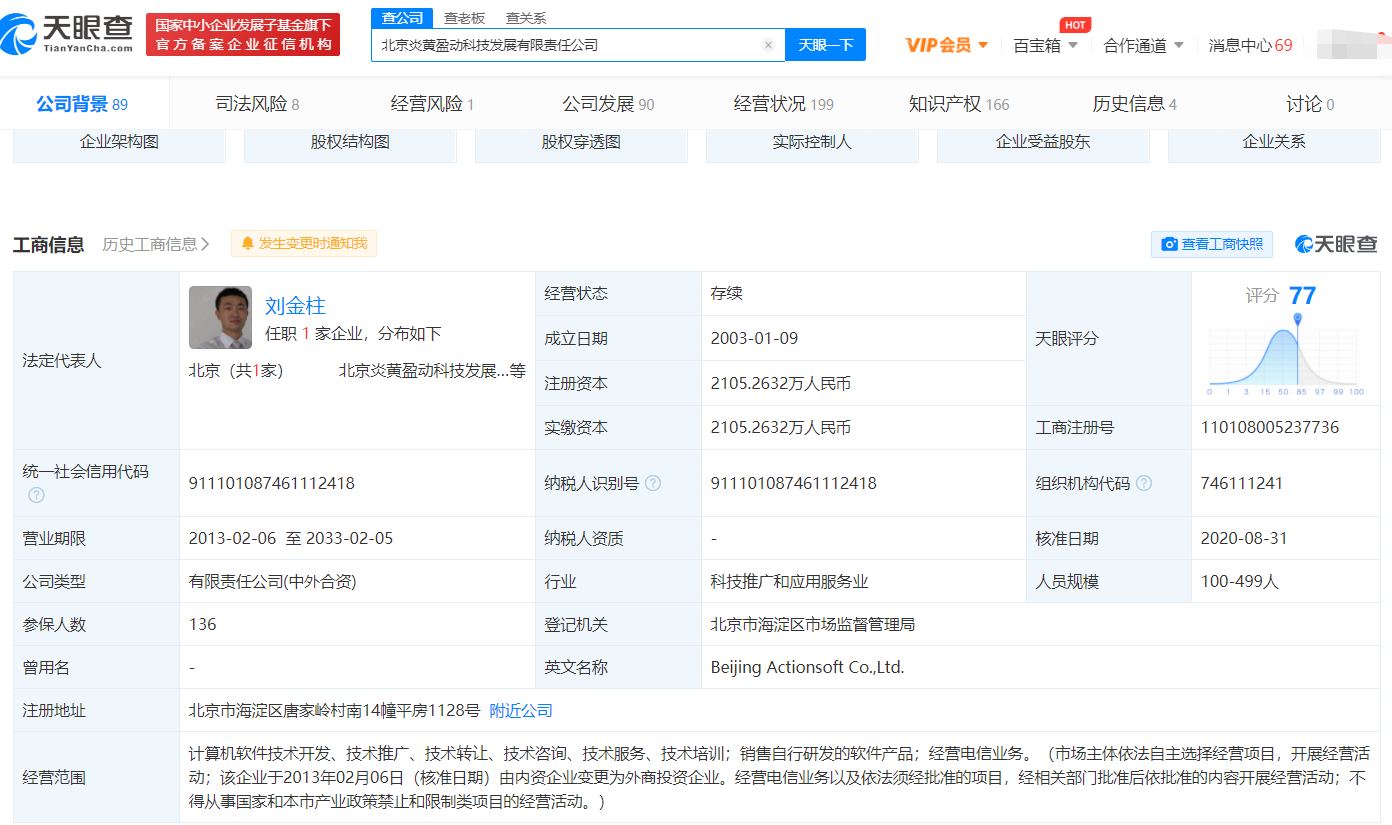Switch to 查公司 search tab
Screen dimensions: 1392x825
coord(402,18)
